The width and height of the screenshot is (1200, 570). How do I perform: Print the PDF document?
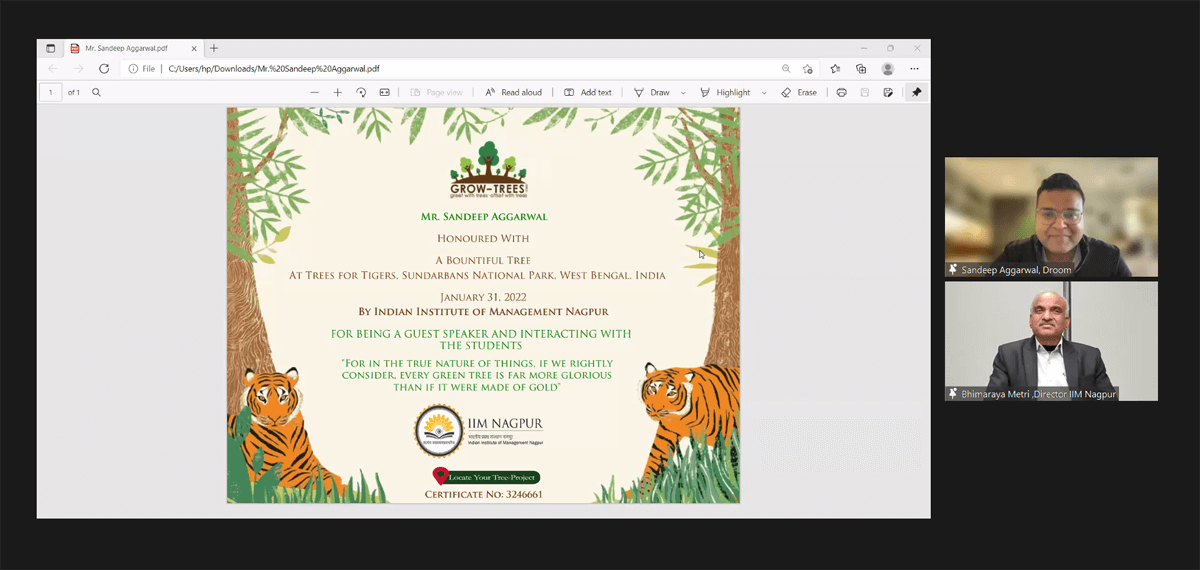pyautogui.click(x=841, y=92)
